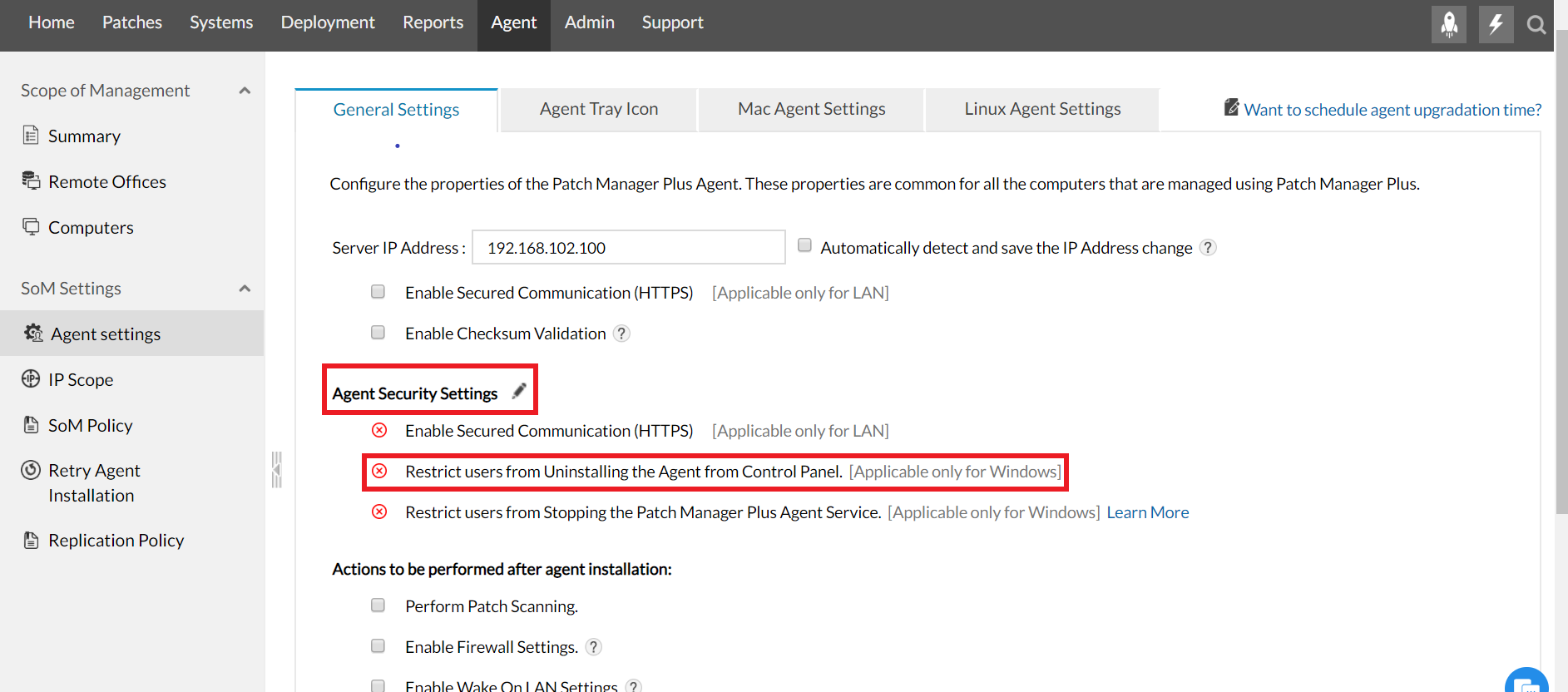This screenshot has height=692, width=1568.
Task: Edit Agent Security Settings with pencil icon
Action: (x=519, y=391)
